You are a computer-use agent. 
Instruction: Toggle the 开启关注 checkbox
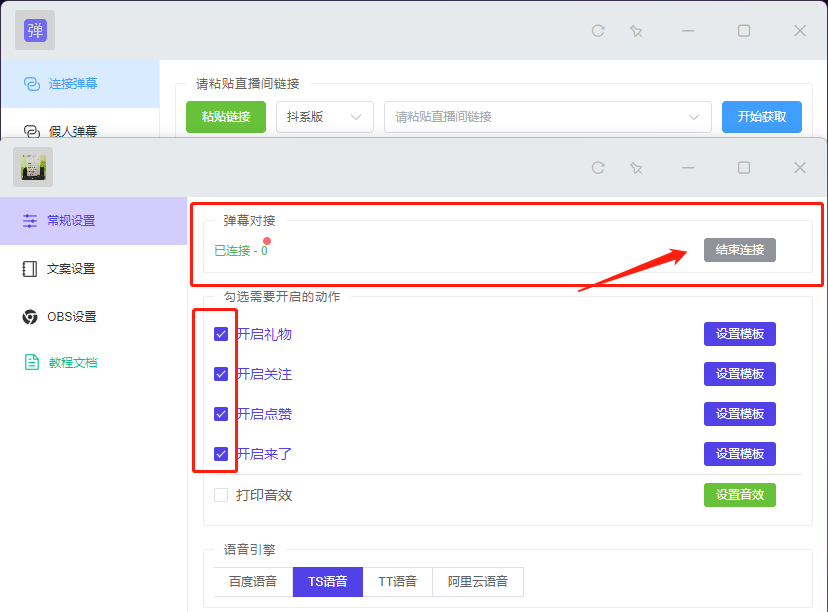pyautogui.click(x=221, y=374)
